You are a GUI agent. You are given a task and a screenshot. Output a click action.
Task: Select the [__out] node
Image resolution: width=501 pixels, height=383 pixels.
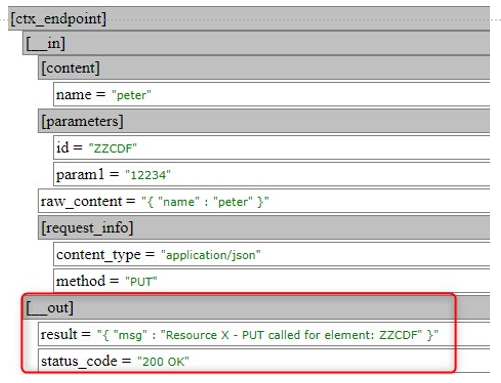coord(256,307)
